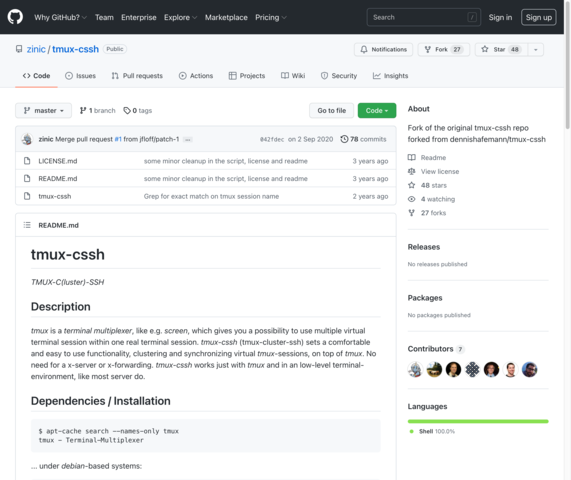Click the Packages heading link
Screen dimensions: 571x480
pos(425,298)
